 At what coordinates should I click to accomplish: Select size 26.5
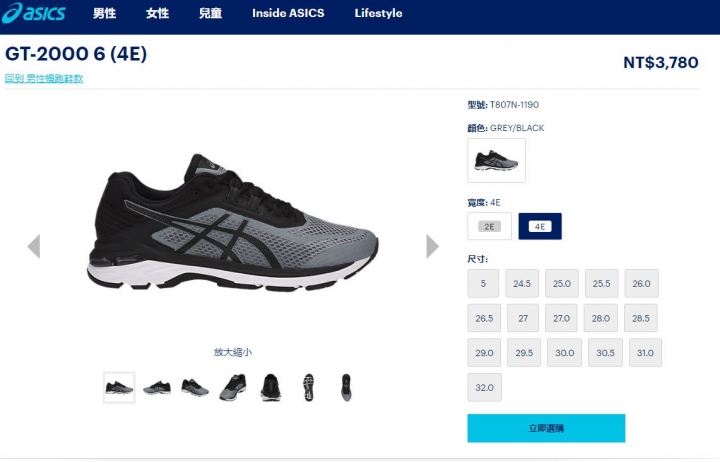coord(484,318)
